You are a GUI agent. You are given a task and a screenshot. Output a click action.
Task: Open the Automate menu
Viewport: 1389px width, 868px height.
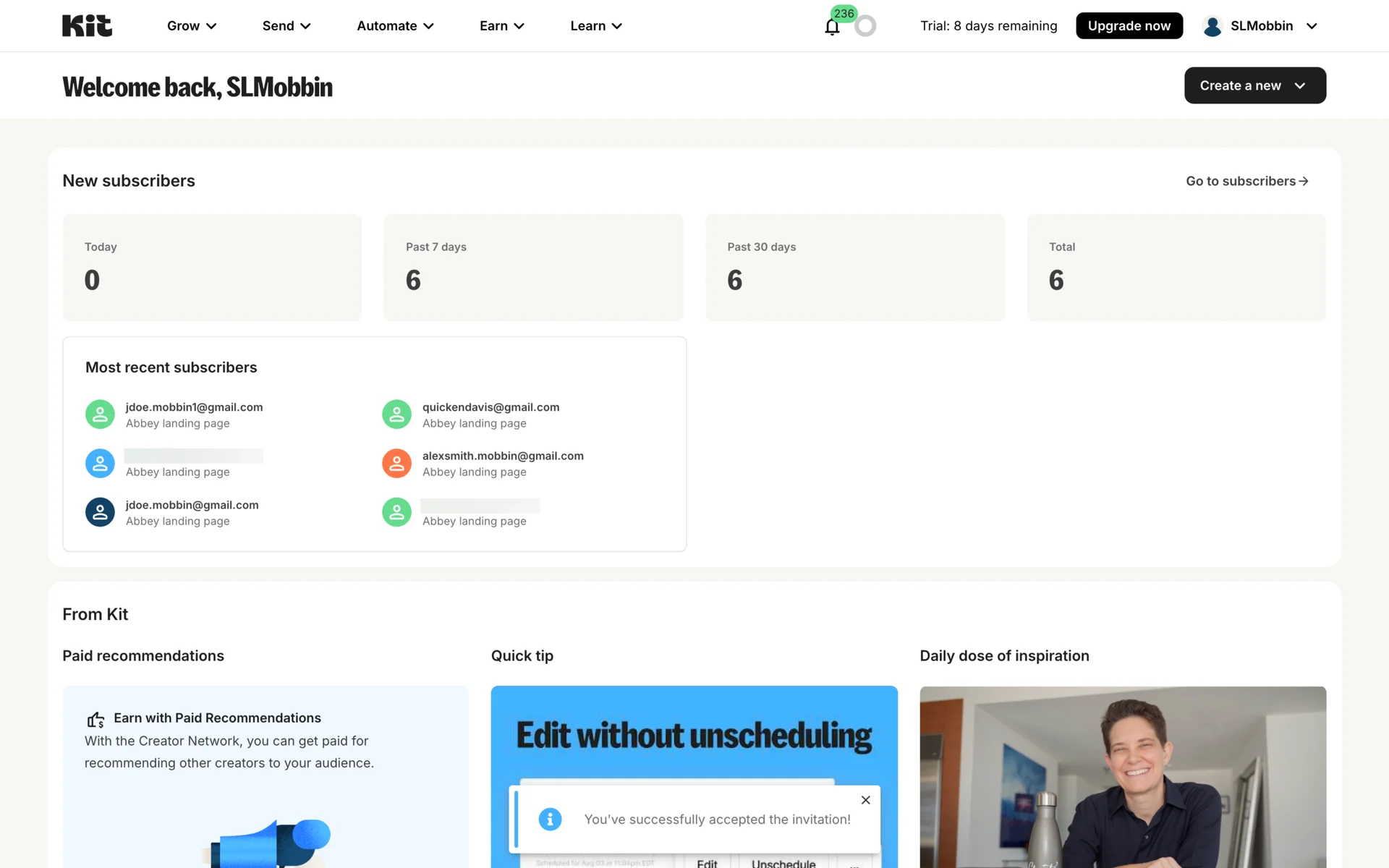tap(395, 26)
